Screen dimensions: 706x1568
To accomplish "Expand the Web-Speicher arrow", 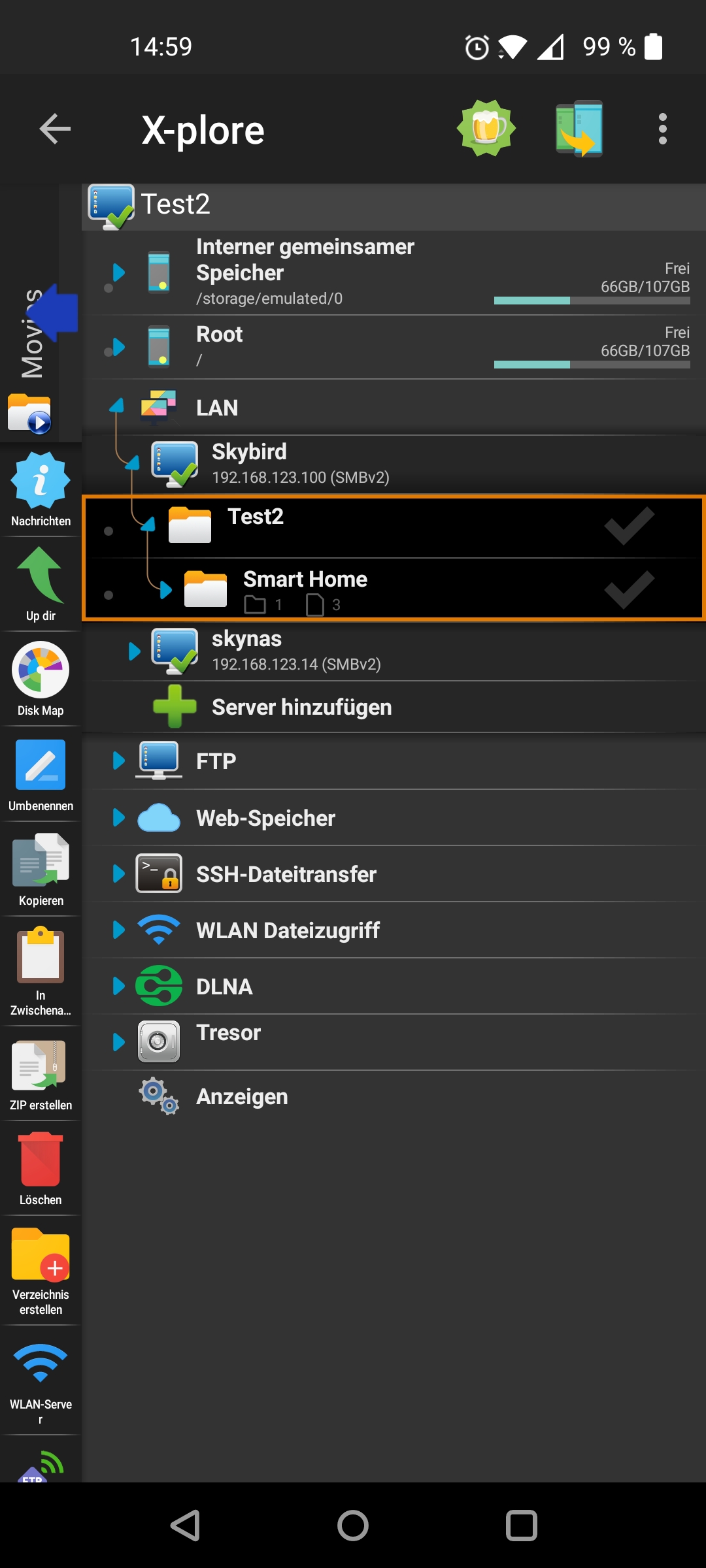I will (x=118, y=817).
